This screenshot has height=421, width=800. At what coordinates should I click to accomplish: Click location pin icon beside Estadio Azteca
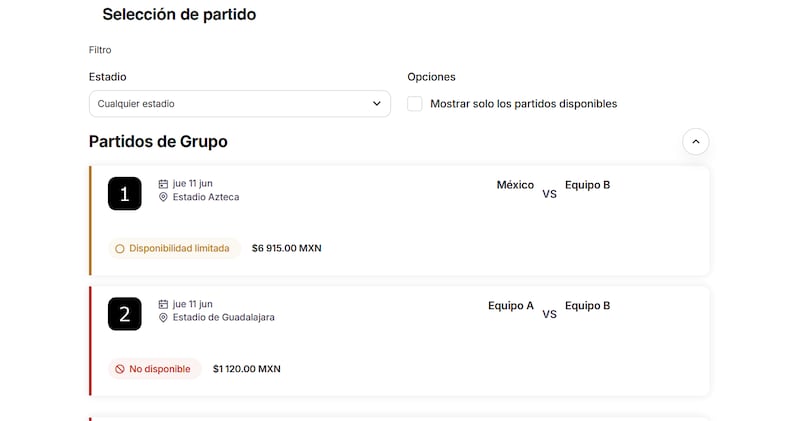163,198
